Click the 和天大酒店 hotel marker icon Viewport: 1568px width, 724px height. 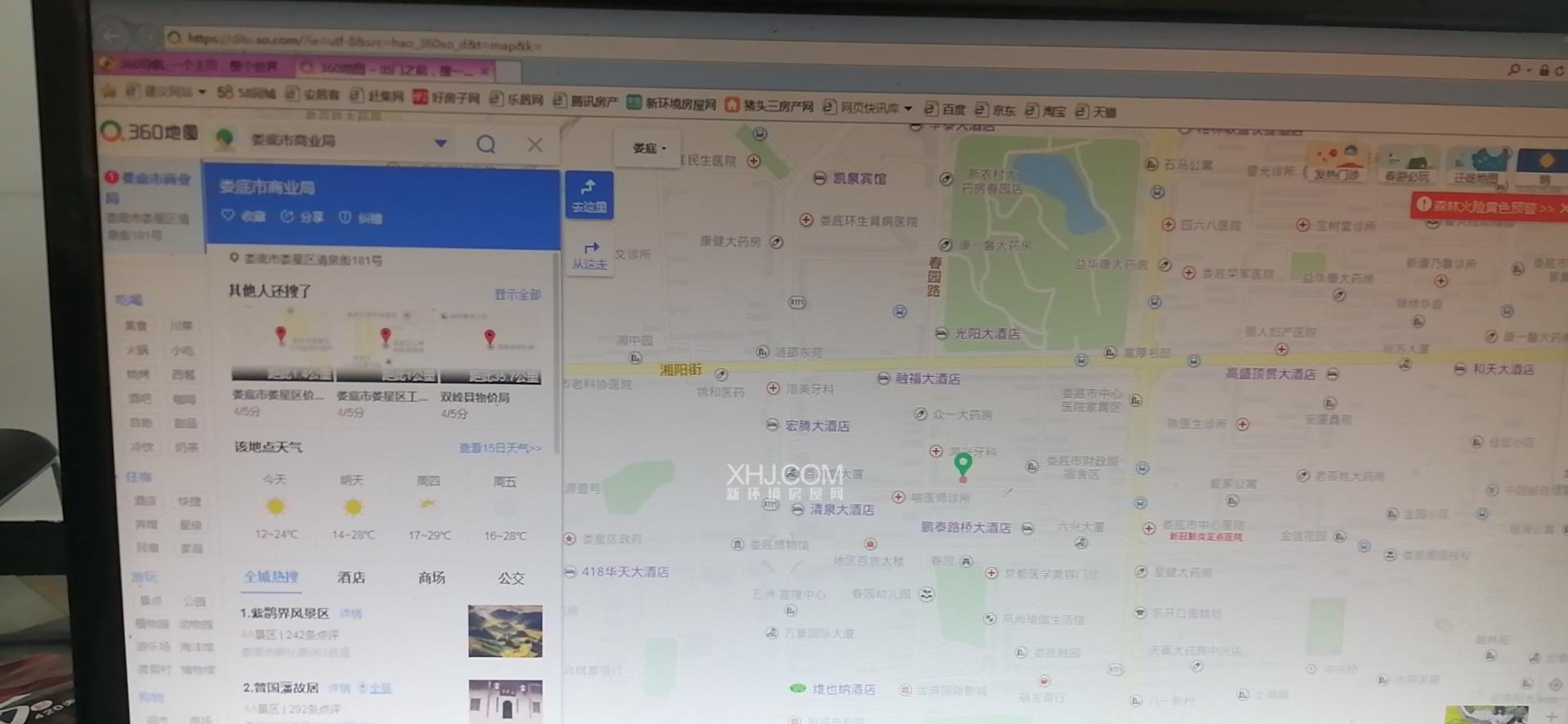[x=1459, y=369]
